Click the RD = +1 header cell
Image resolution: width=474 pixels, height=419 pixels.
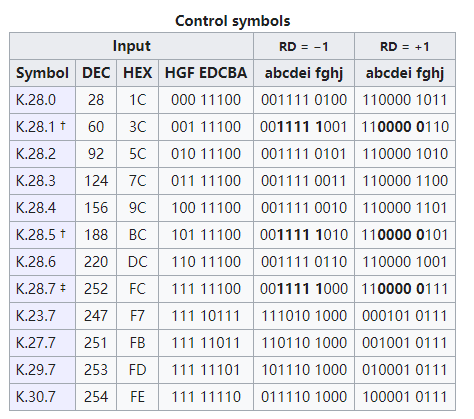[405, 46]
